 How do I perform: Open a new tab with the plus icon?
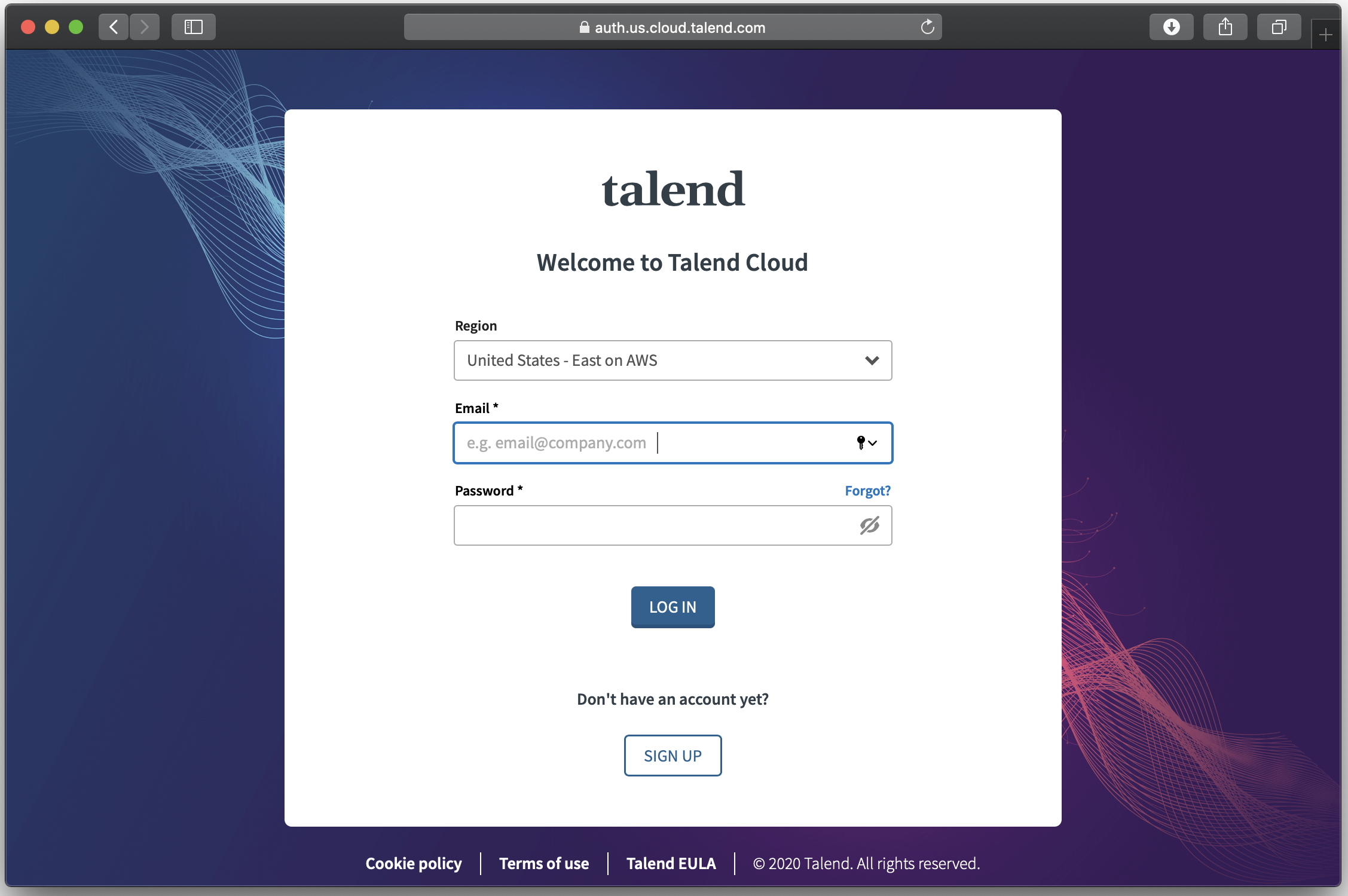1325,33
